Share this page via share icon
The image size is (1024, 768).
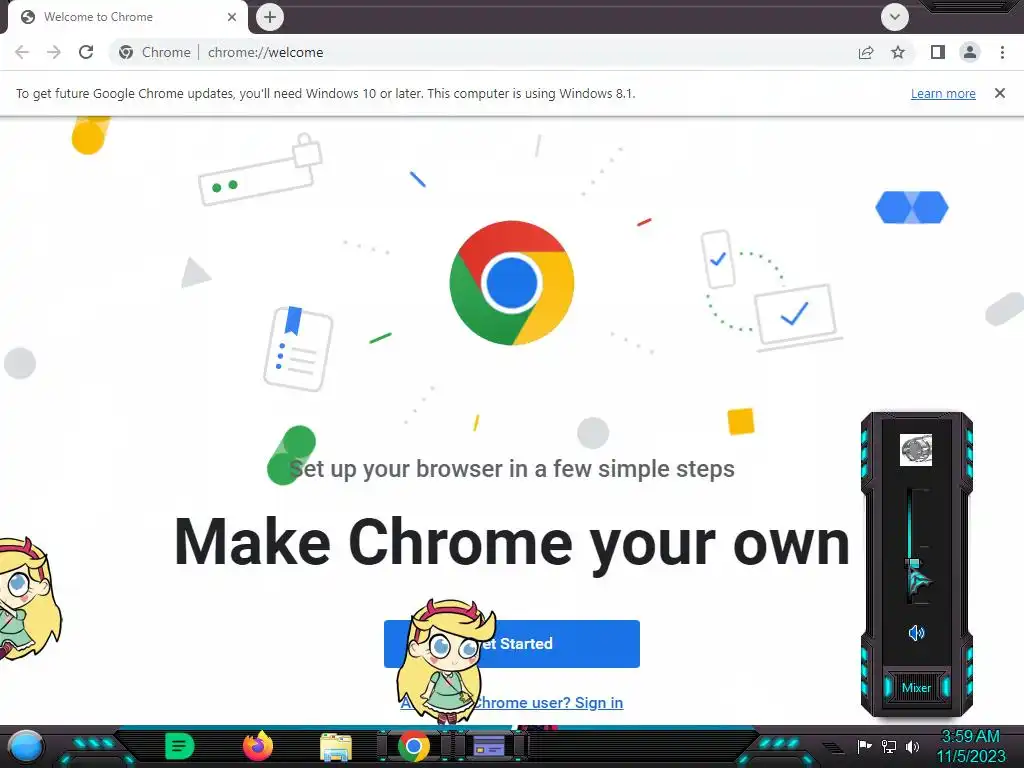coord(866,52)
